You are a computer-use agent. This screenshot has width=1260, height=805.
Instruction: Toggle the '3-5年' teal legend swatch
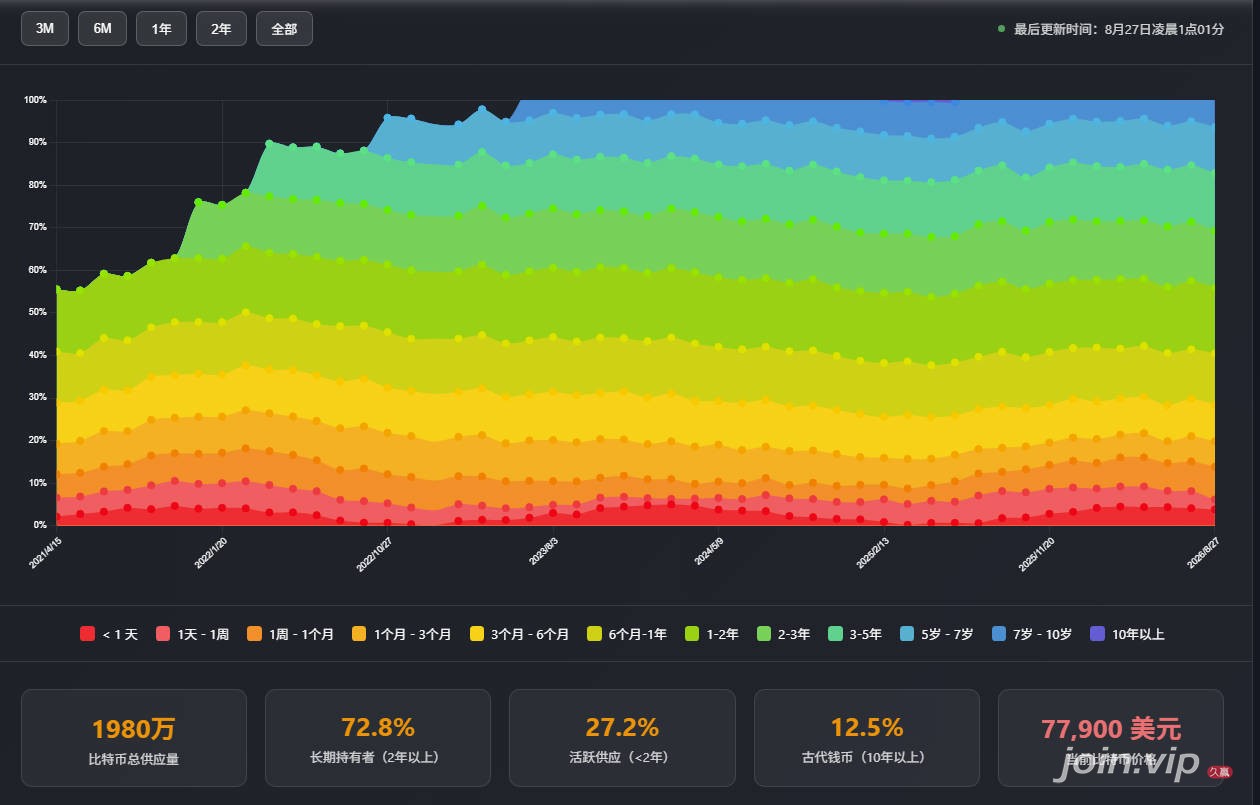pos(835,634)
